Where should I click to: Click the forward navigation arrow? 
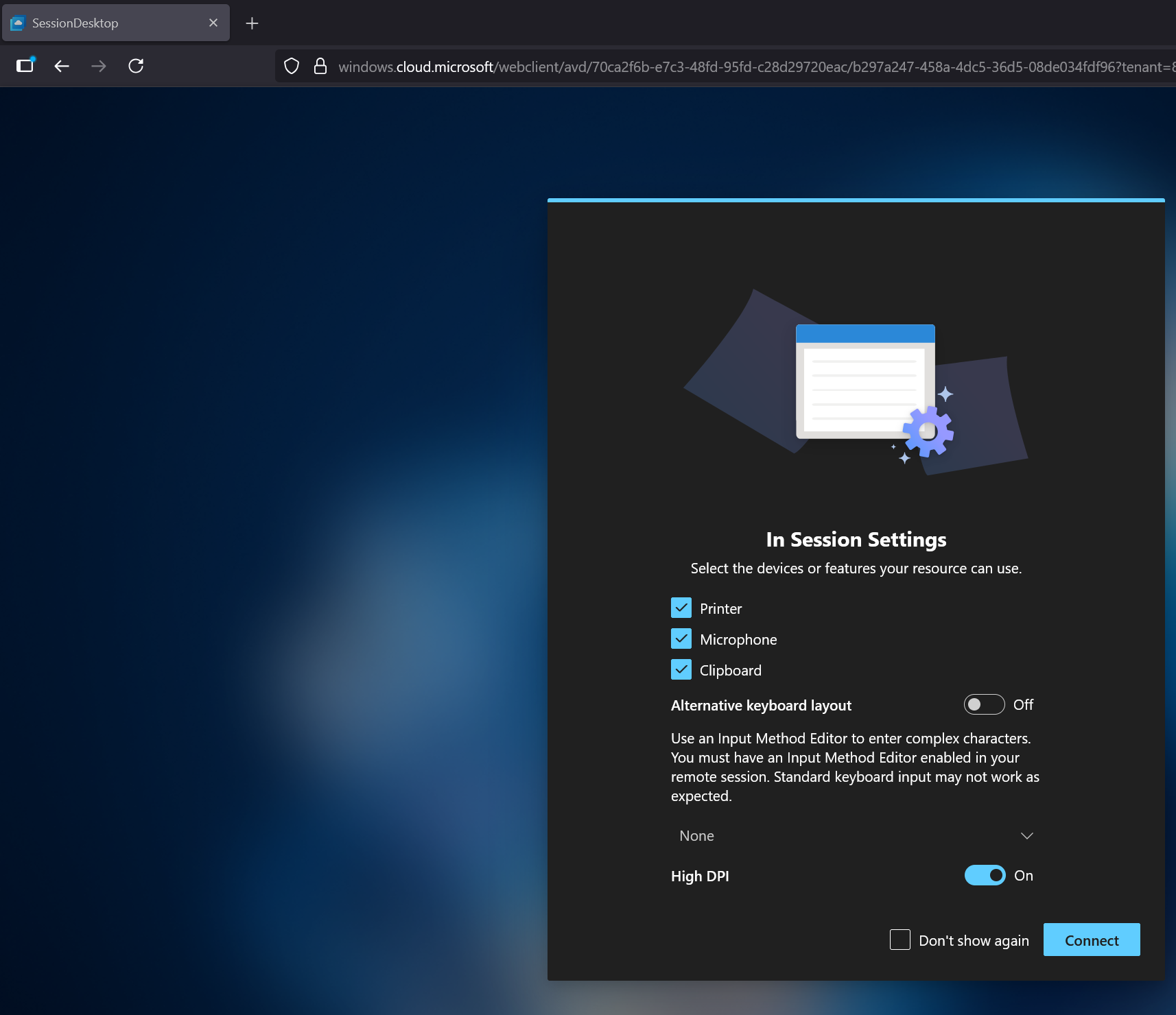99,66
